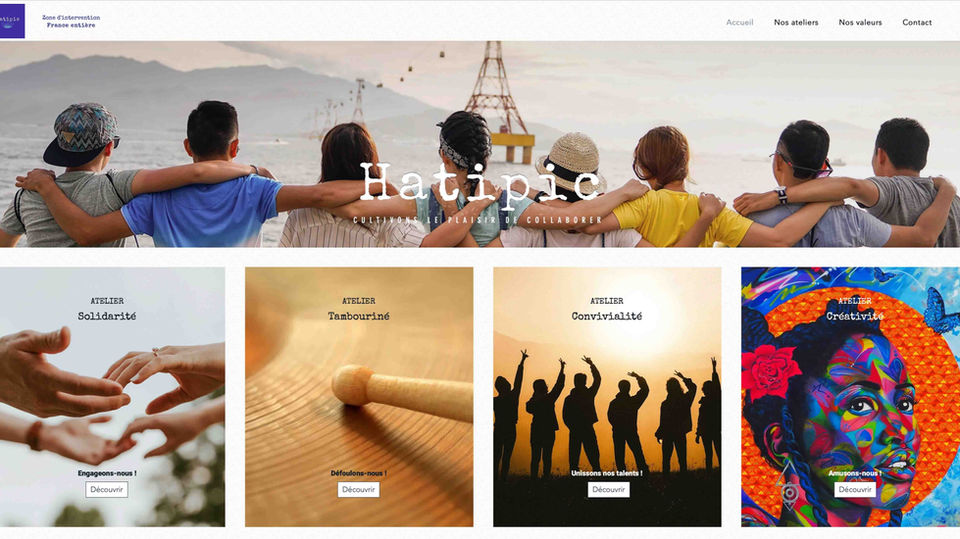
Task: Click Découvrir under Atelier Créativité
Action: coord(855,489)
